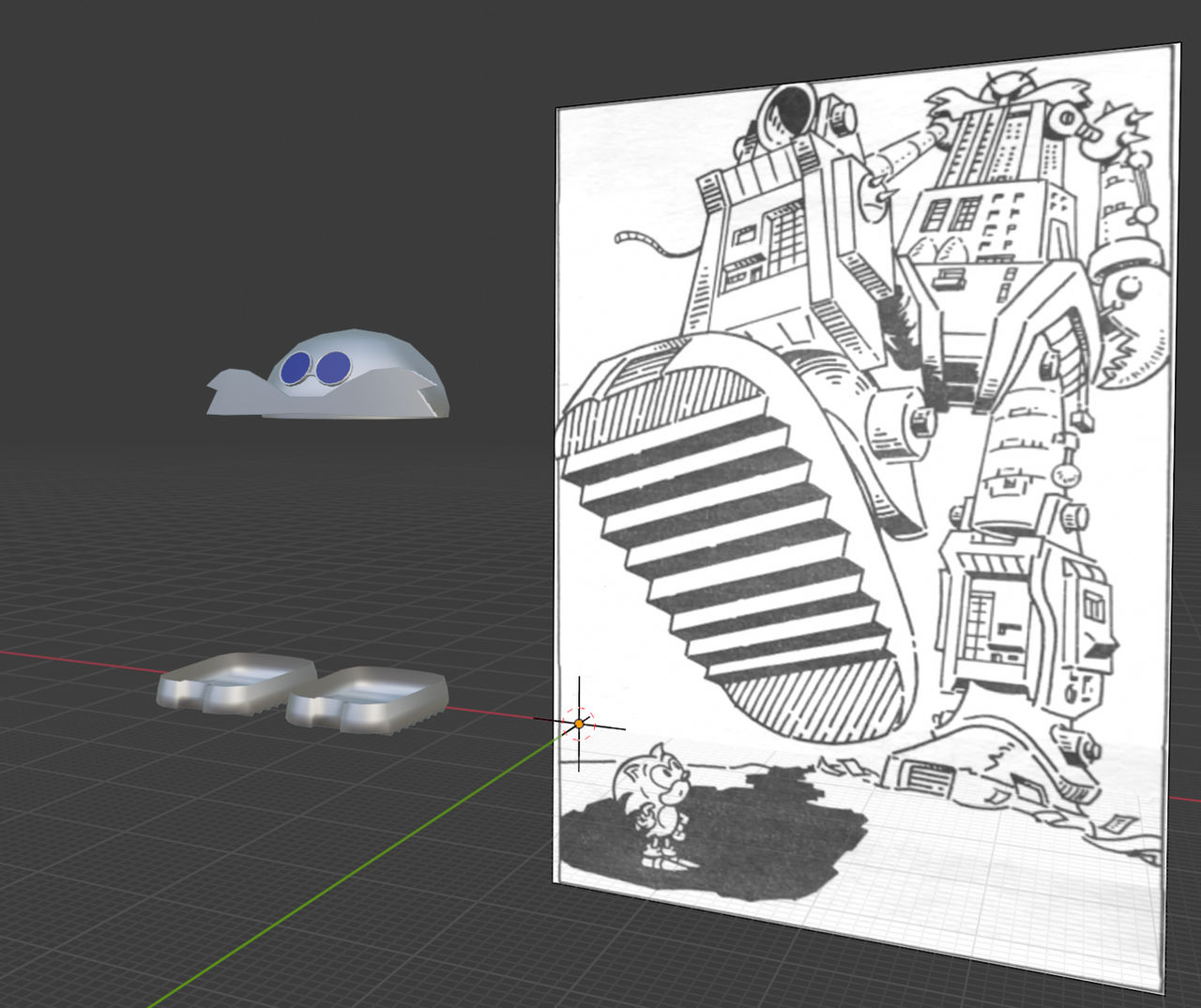1201x1008 pixels.
Task: Select the right silver foot tread object
Action: pyautogui.click(x=367, y=699)
